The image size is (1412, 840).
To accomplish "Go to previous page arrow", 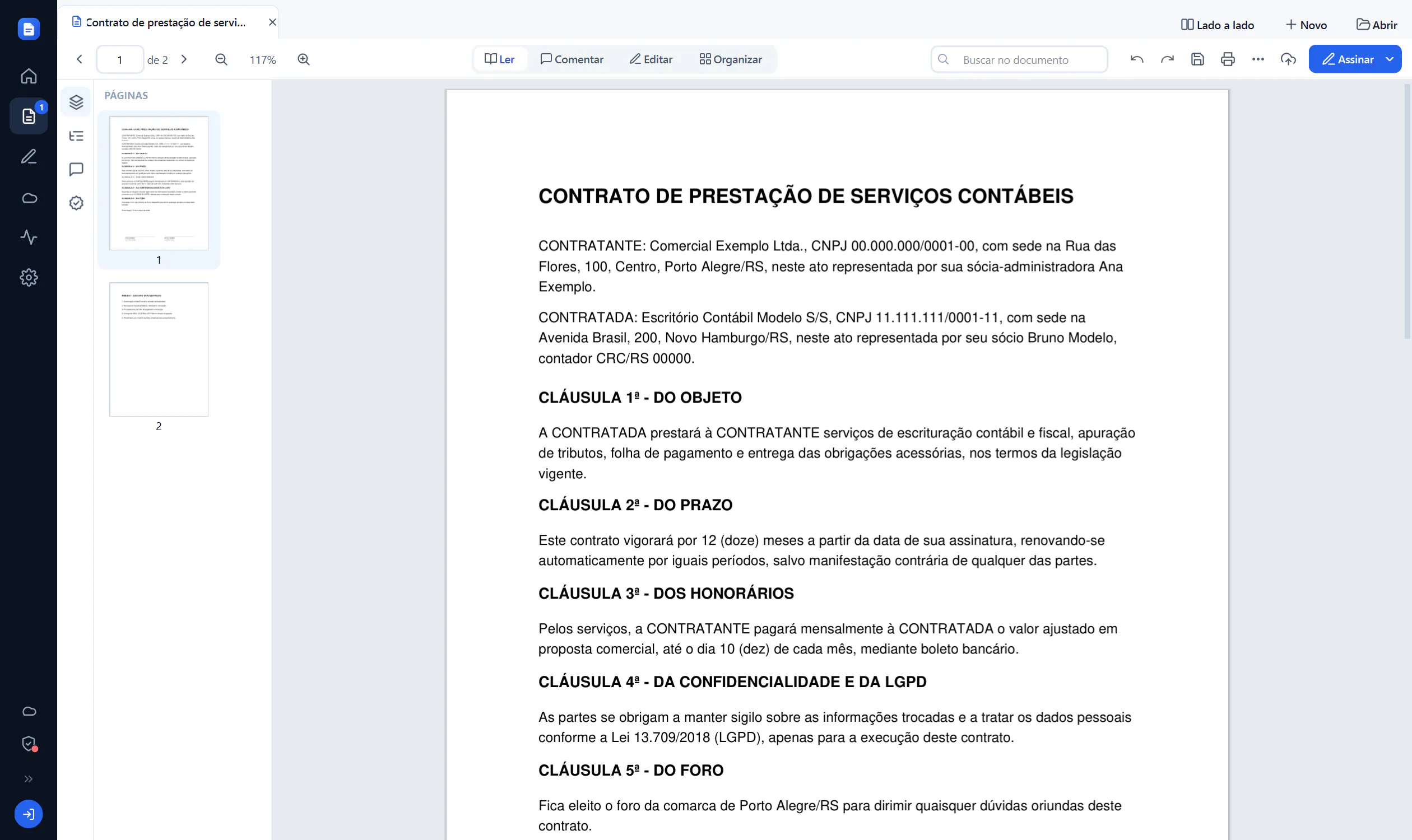I will point(80,59).
